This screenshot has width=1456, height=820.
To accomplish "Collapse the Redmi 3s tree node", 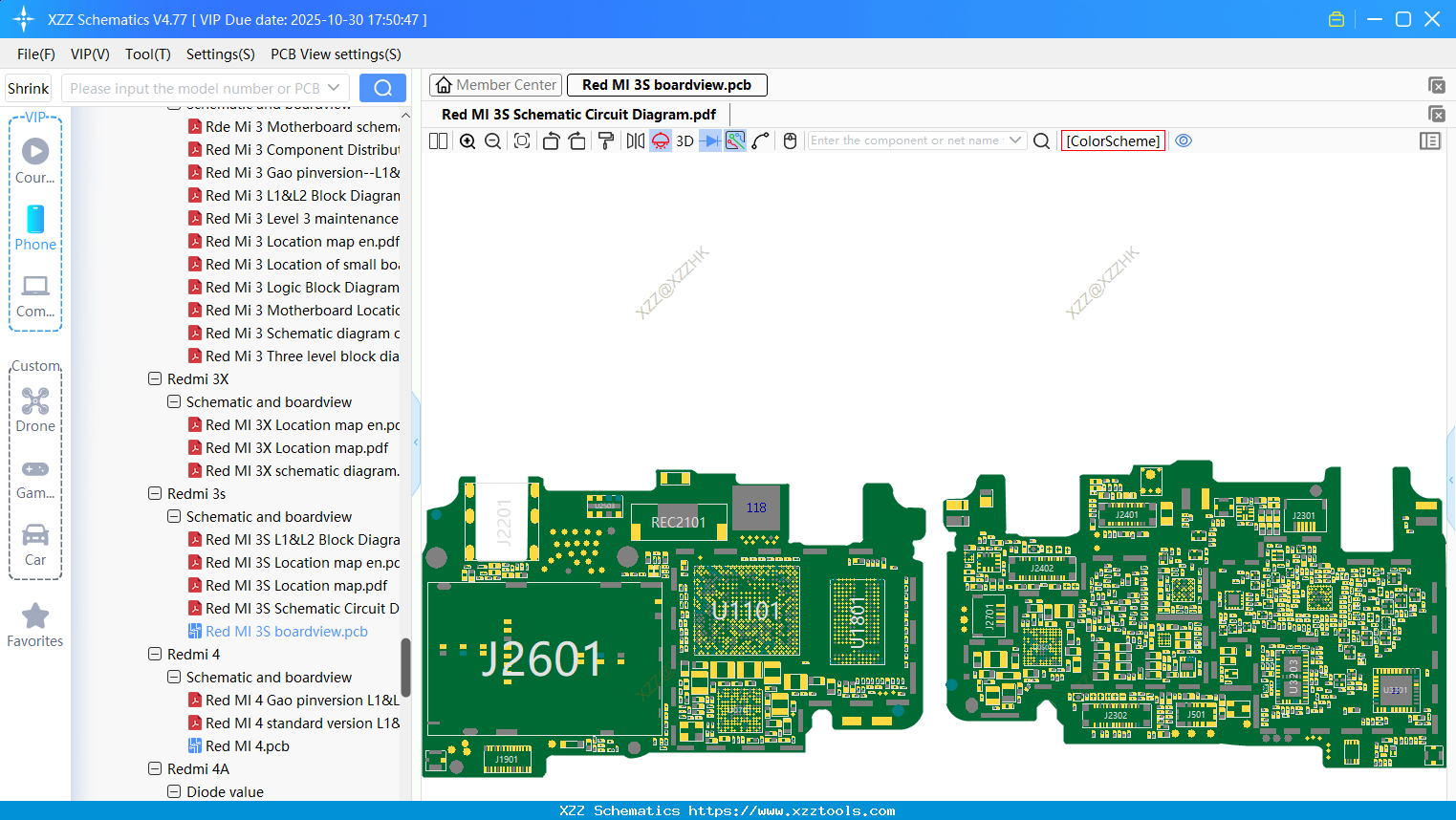I will click(x=155, y=493).
